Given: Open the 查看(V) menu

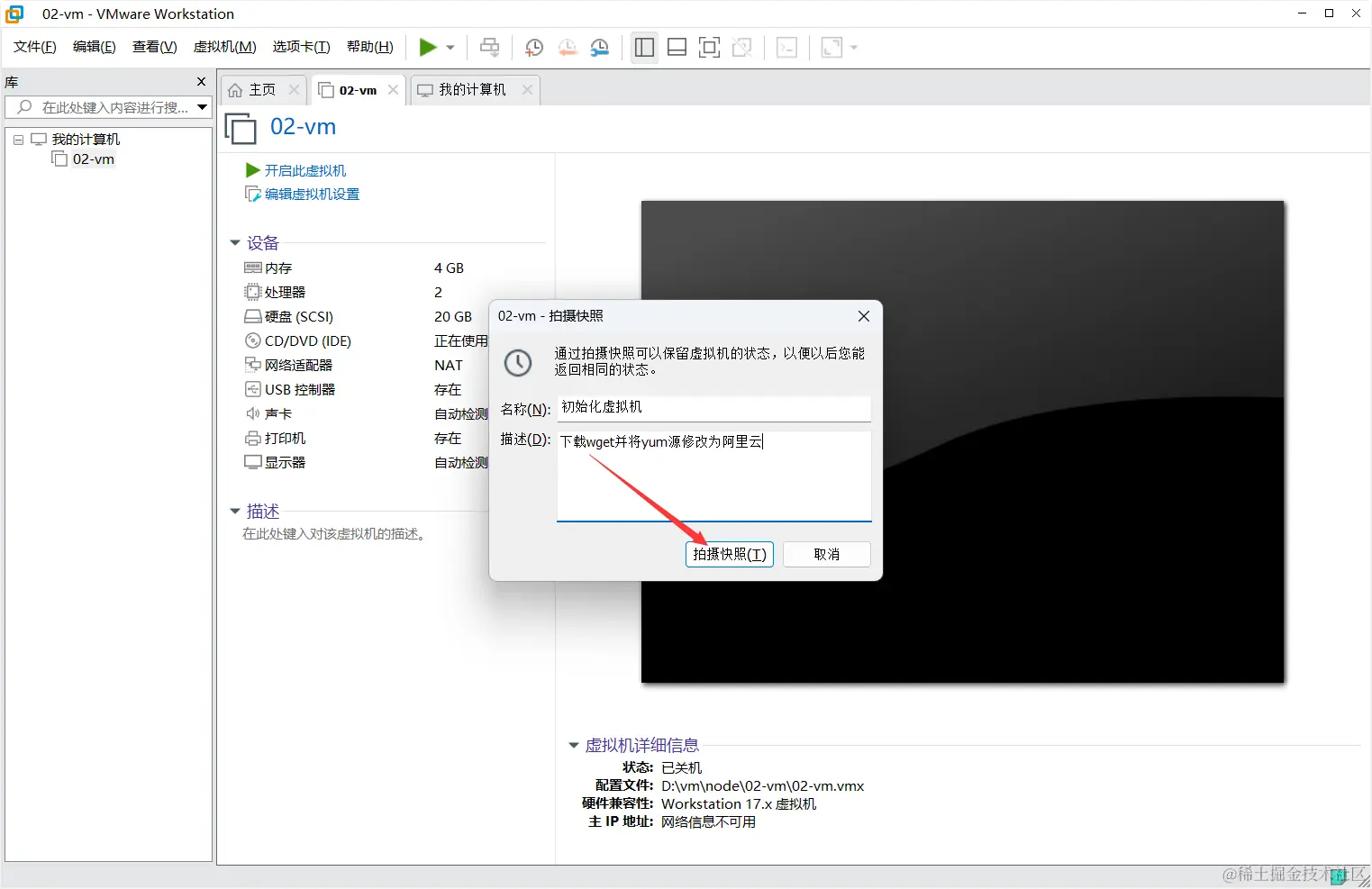Looking at the screenshot, I should click(155, 47).
